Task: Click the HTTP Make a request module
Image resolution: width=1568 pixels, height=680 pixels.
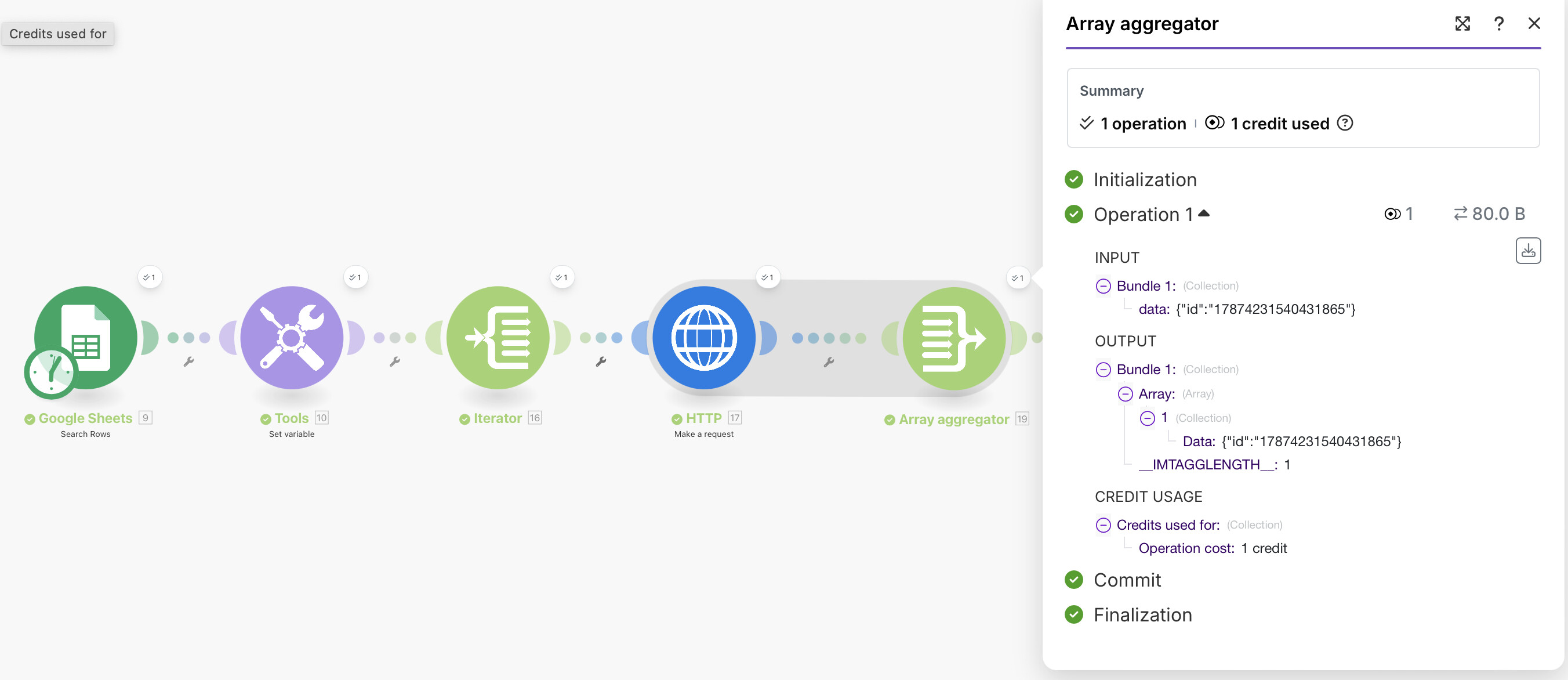Action: 703,337
